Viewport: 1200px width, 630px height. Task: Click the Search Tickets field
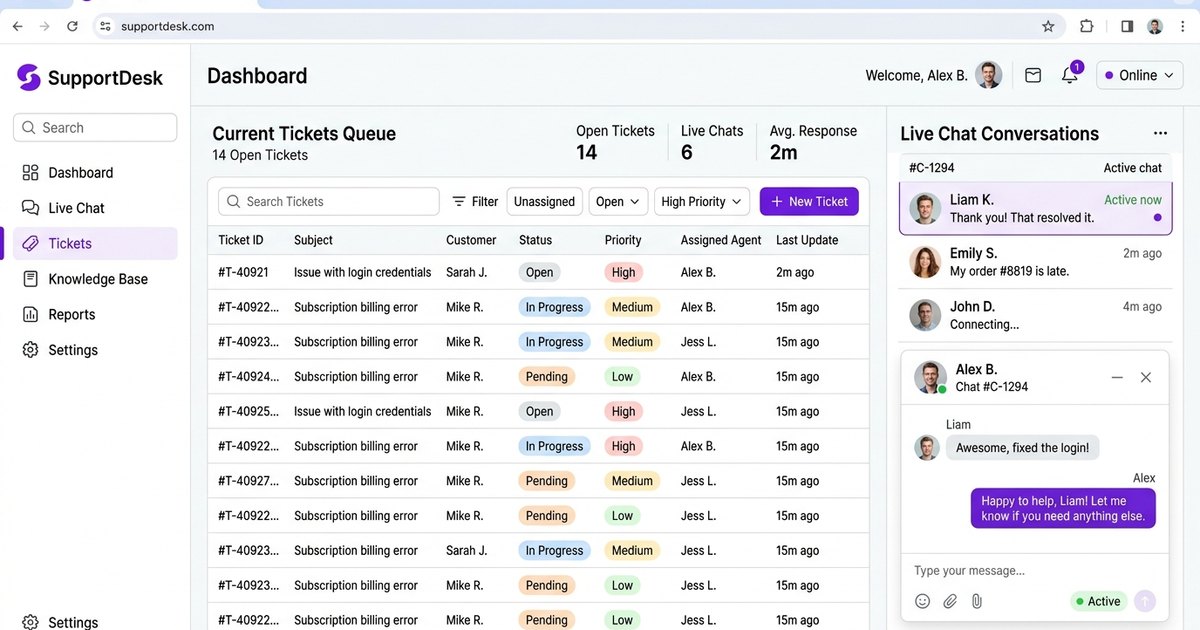329,201
